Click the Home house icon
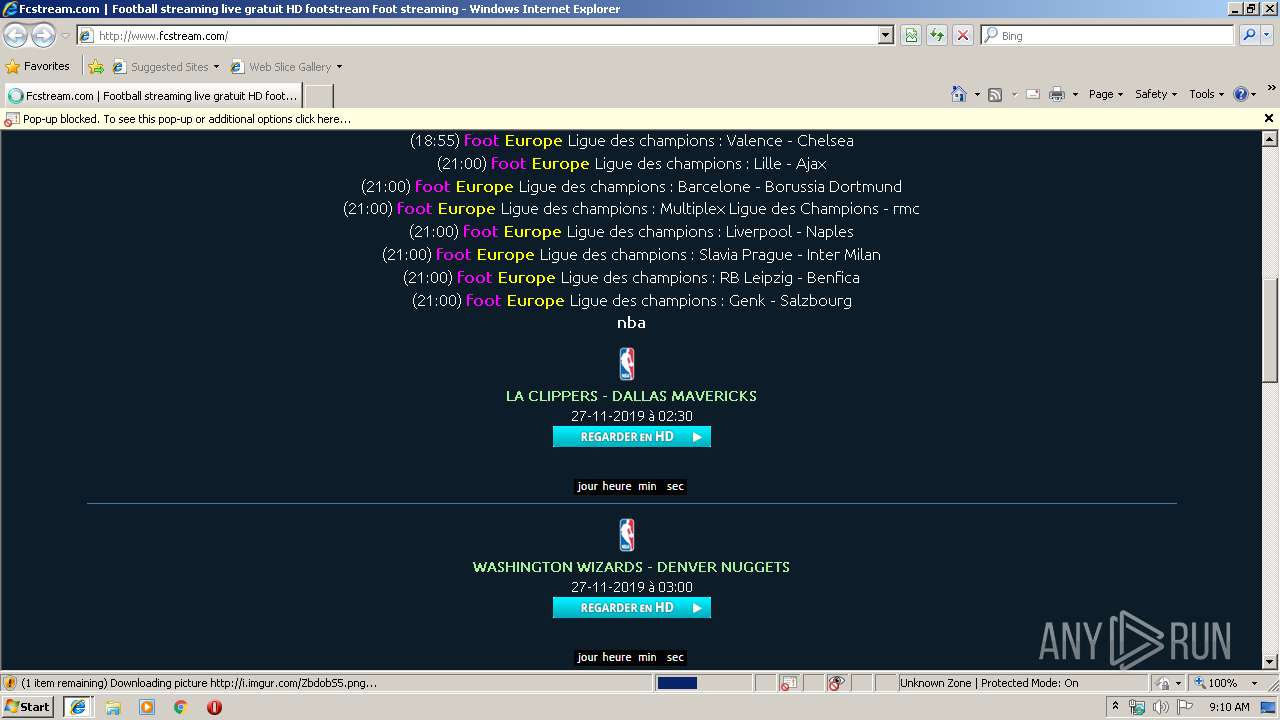1280x720 pixels. coord(958,94)
